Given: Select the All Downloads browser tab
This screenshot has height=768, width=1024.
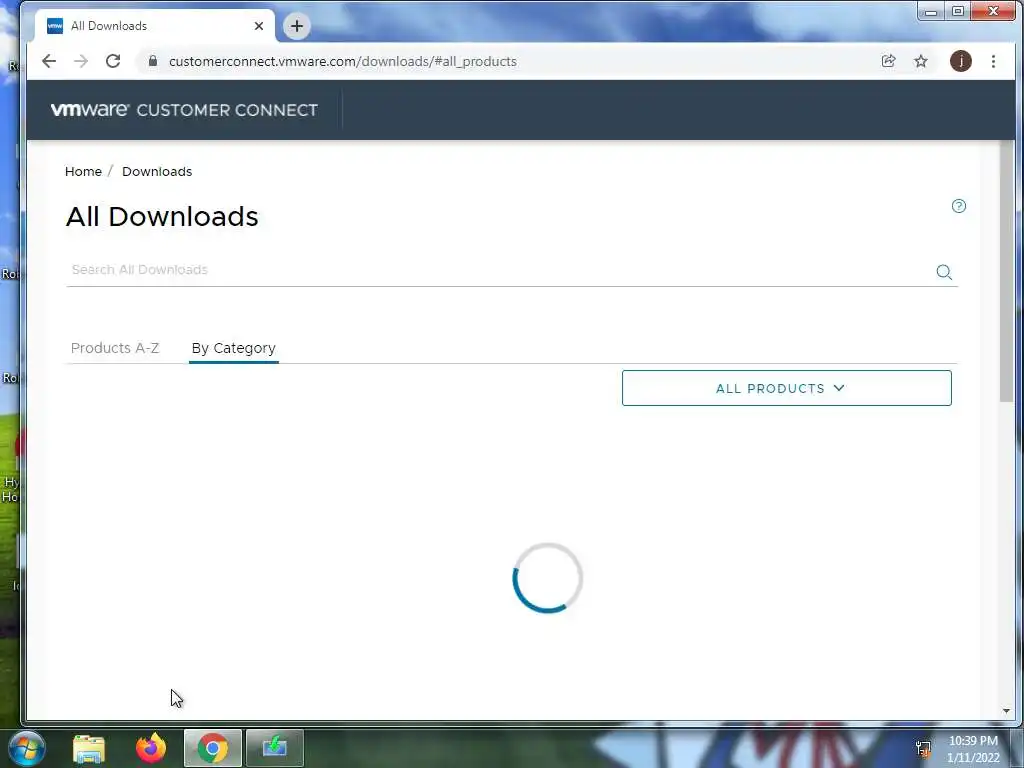Looking at the screenshot, I should [155, 26].
